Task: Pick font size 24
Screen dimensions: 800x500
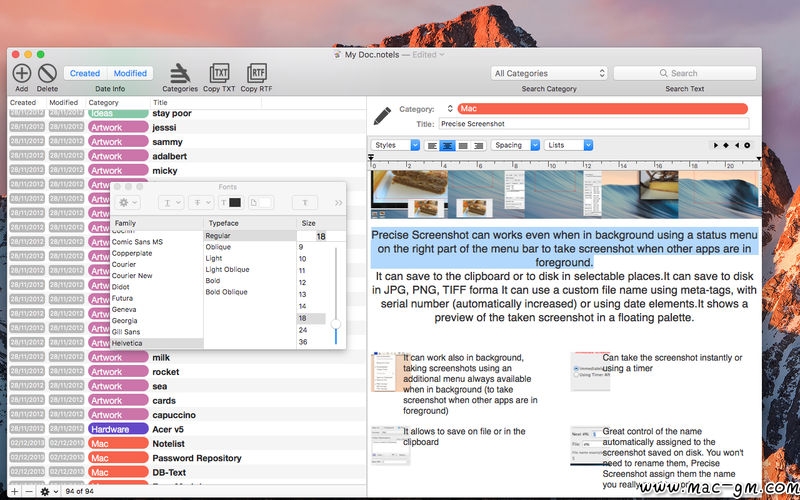Action: click(303, 330)
